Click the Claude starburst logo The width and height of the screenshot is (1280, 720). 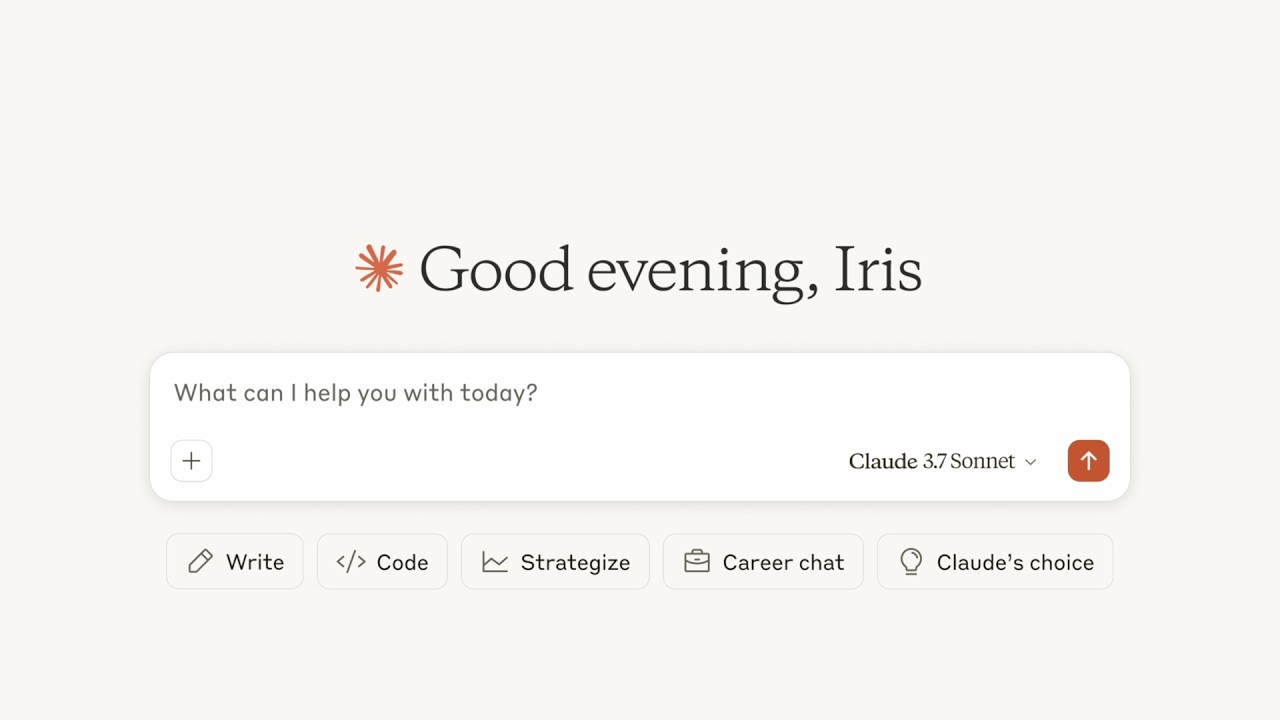pos(380,268)
